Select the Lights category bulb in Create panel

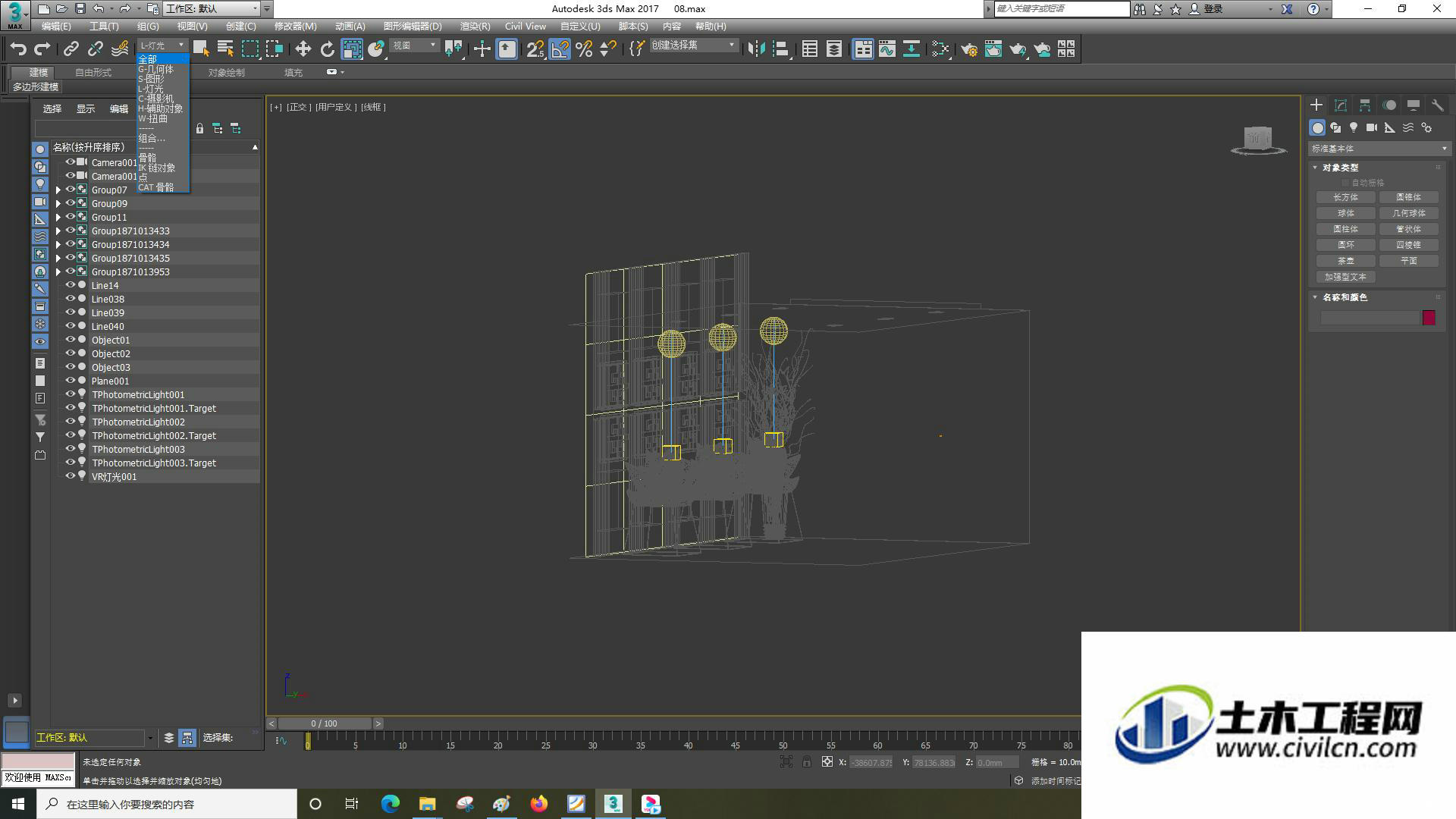[x=1354, y=127]
